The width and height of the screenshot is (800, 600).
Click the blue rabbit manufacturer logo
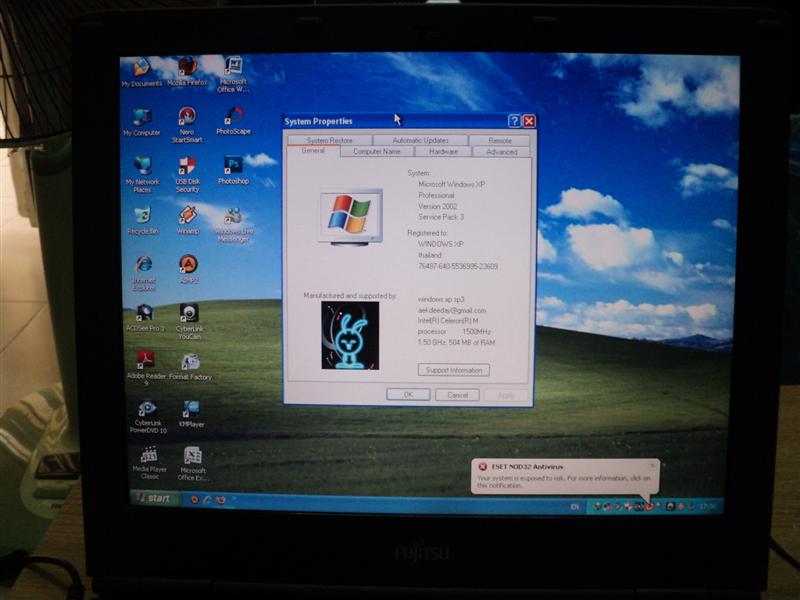[350, 335]
